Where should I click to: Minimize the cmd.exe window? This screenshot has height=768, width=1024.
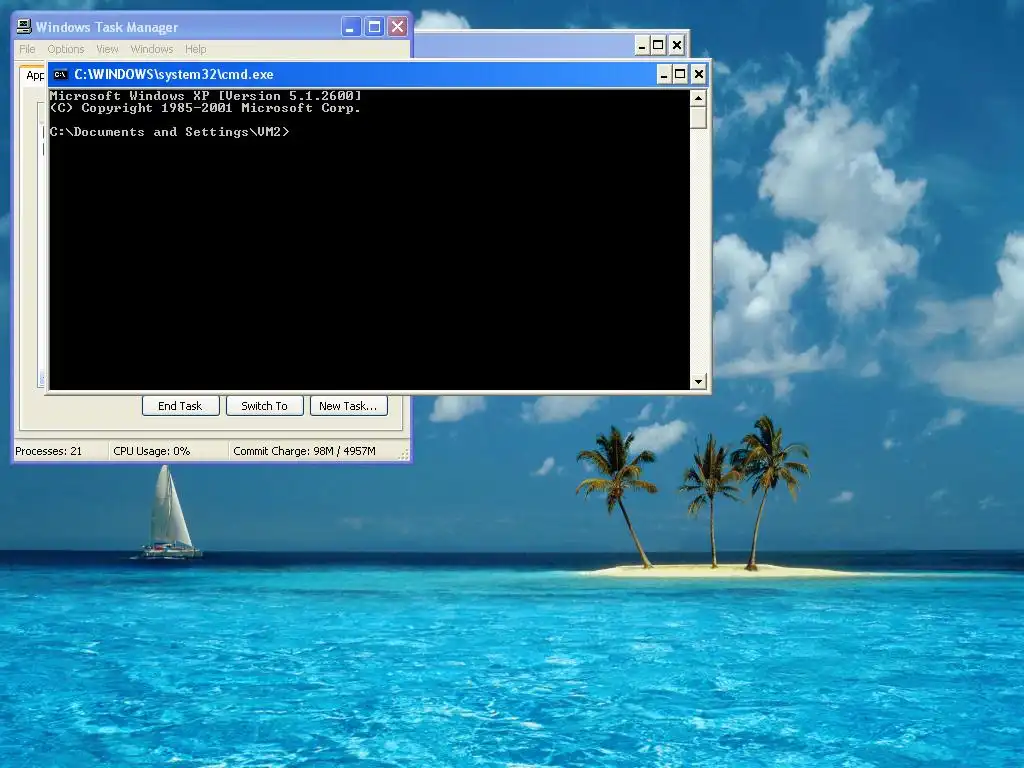664,74
